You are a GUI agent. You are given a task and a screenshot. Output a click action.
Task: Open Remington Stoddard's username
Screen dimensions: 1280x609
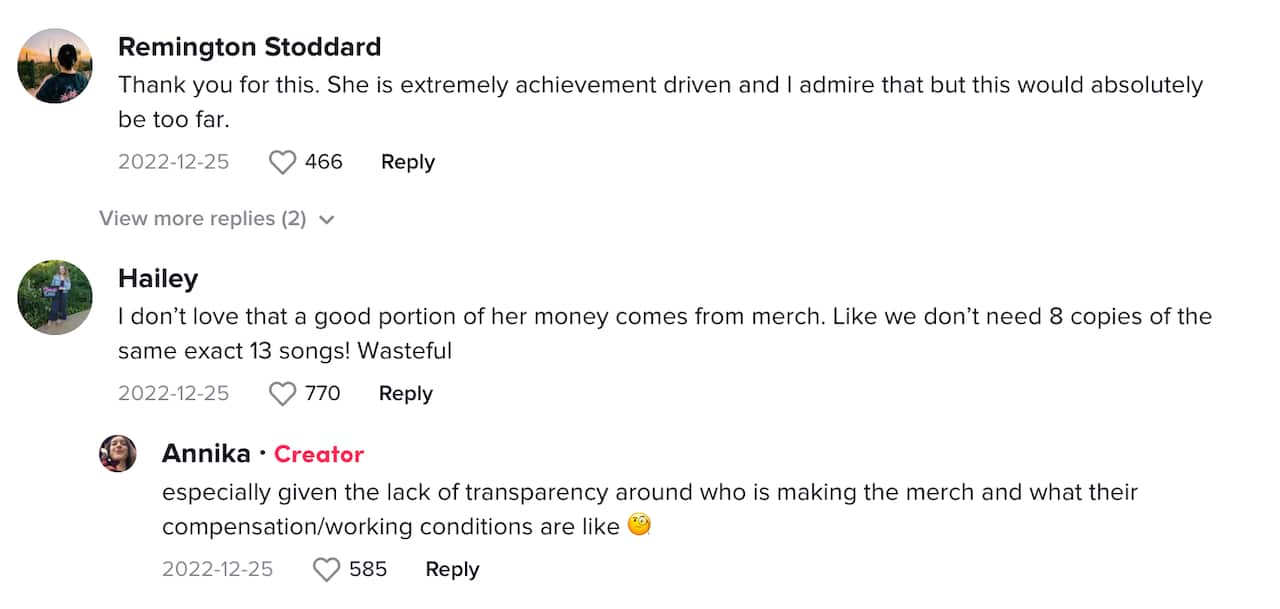250,46
